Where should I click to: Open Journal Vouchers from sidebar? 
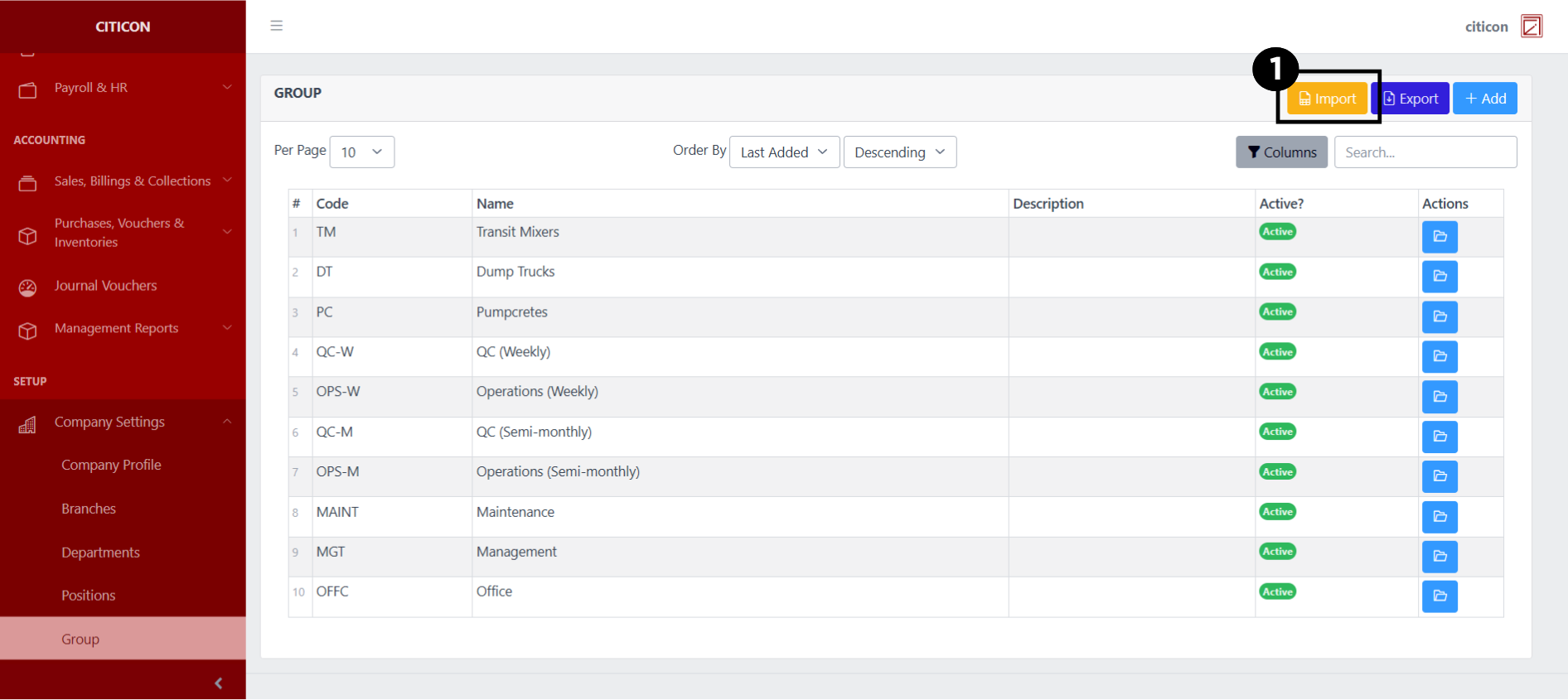point(105,286)
